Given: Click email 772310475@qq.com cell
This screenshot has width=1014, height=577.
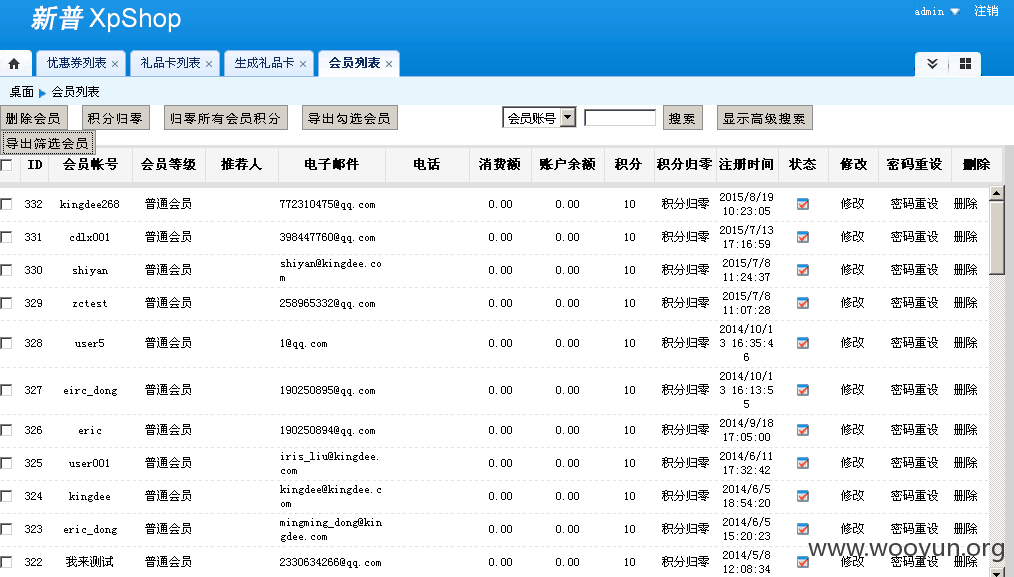Looking at the screenshot, I should [x=327, y=204].
